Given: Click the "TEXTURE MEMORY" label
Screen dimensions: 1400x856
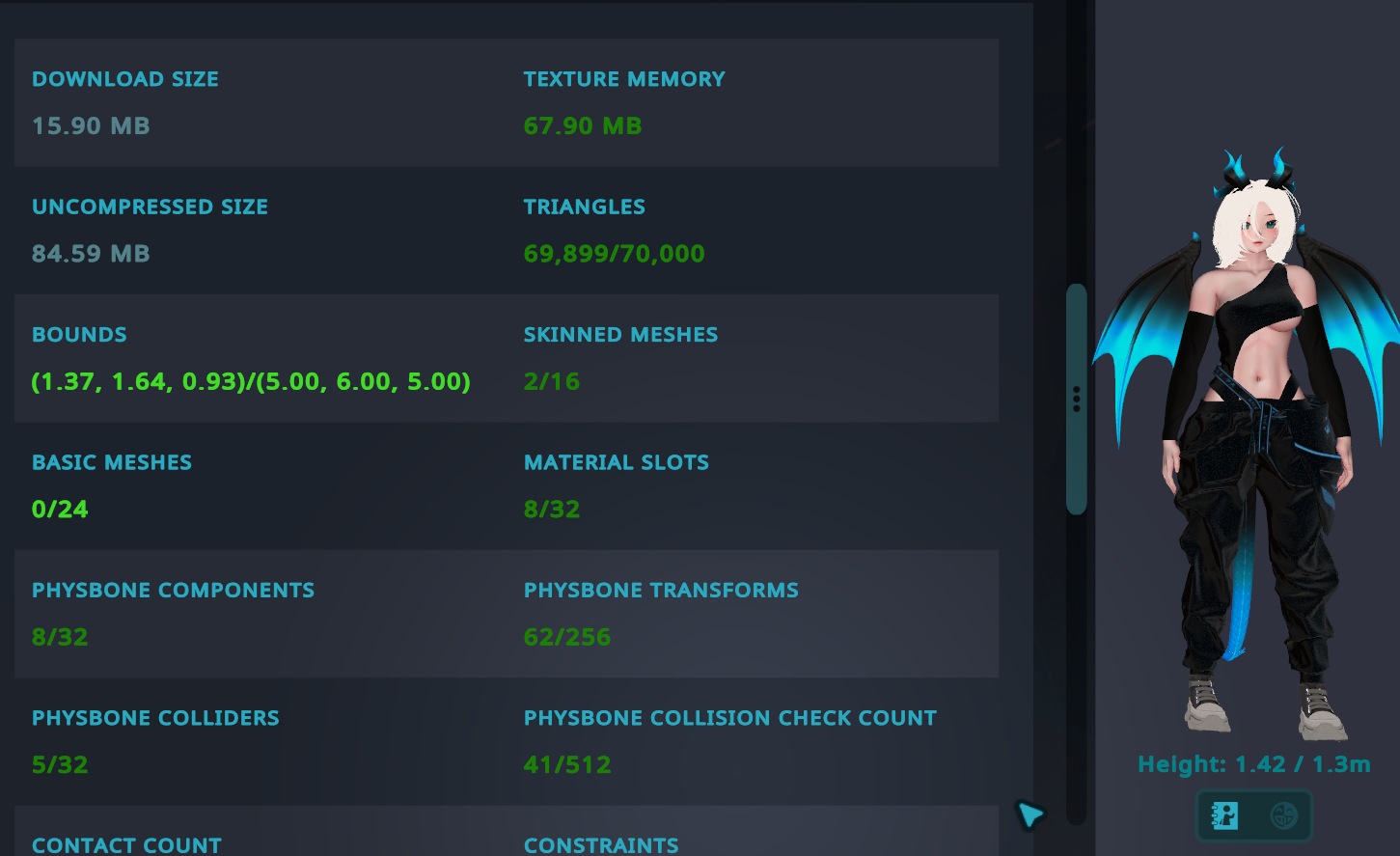Looking at the screenshot, I should 624,79.
